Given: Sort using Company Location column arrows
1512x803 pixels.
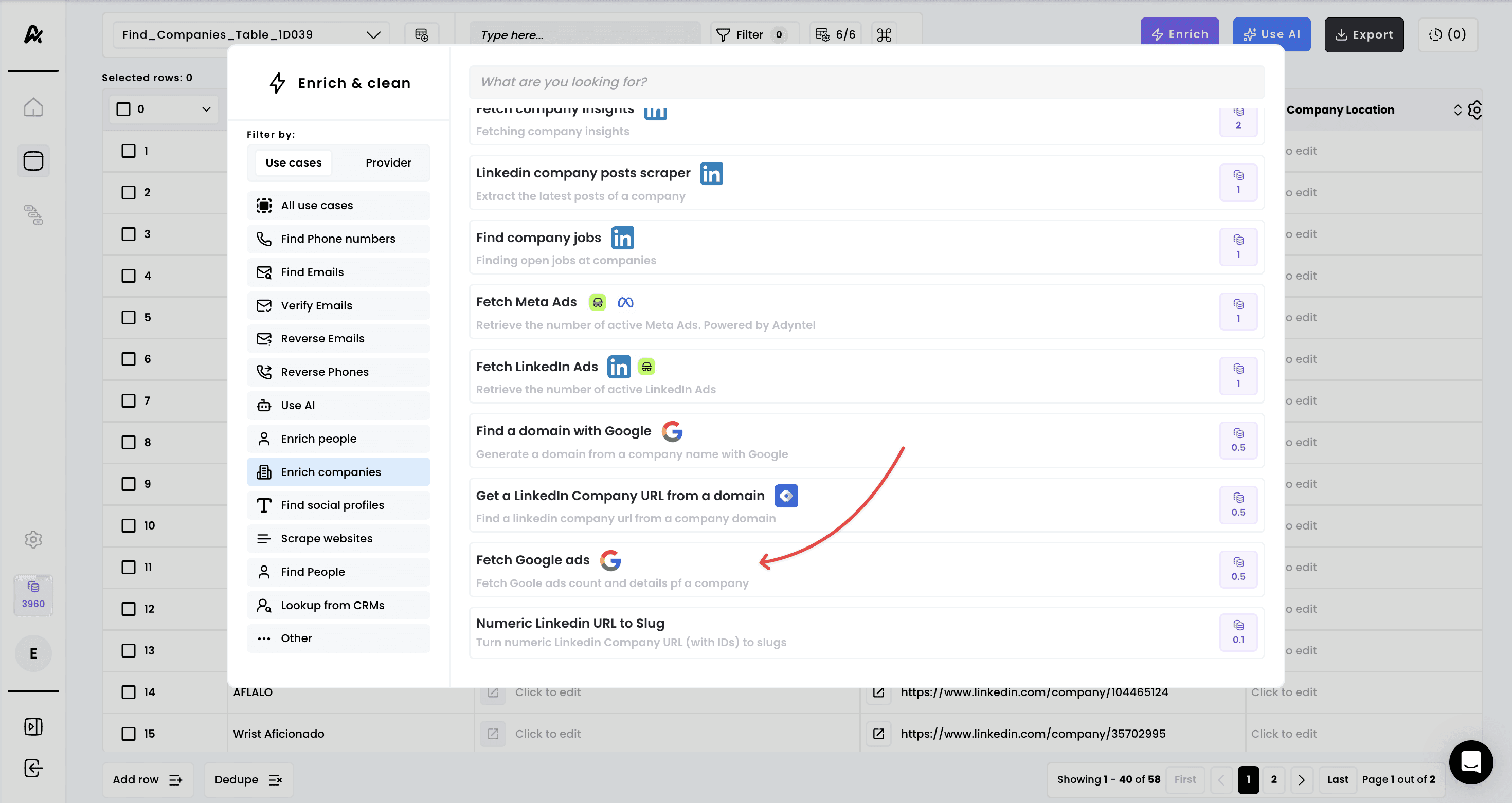Looking at the screenshot, I should tap(1457, 109).
